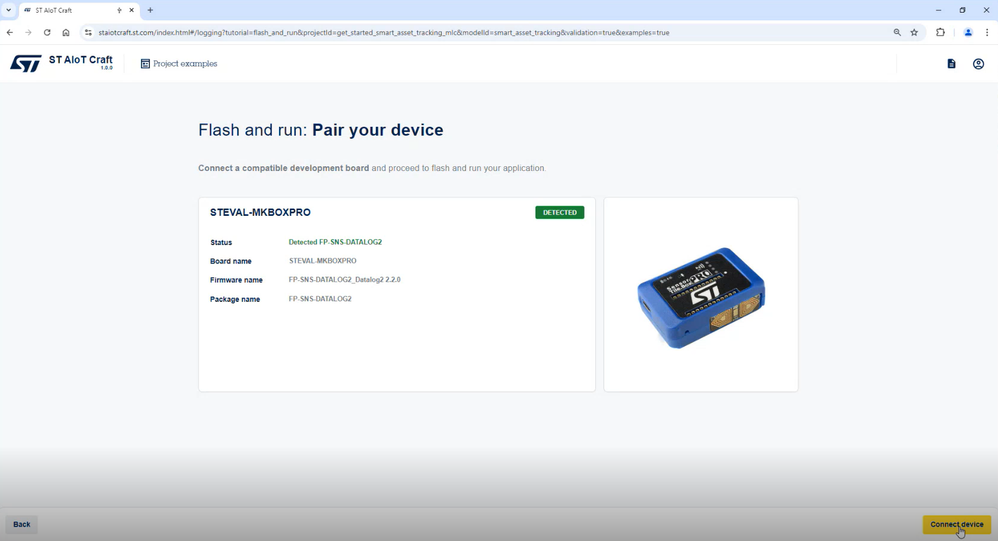Click 'Connect a compatible development board' text
Viewport: 998px width, 541px height.
(x=283, y=168)
